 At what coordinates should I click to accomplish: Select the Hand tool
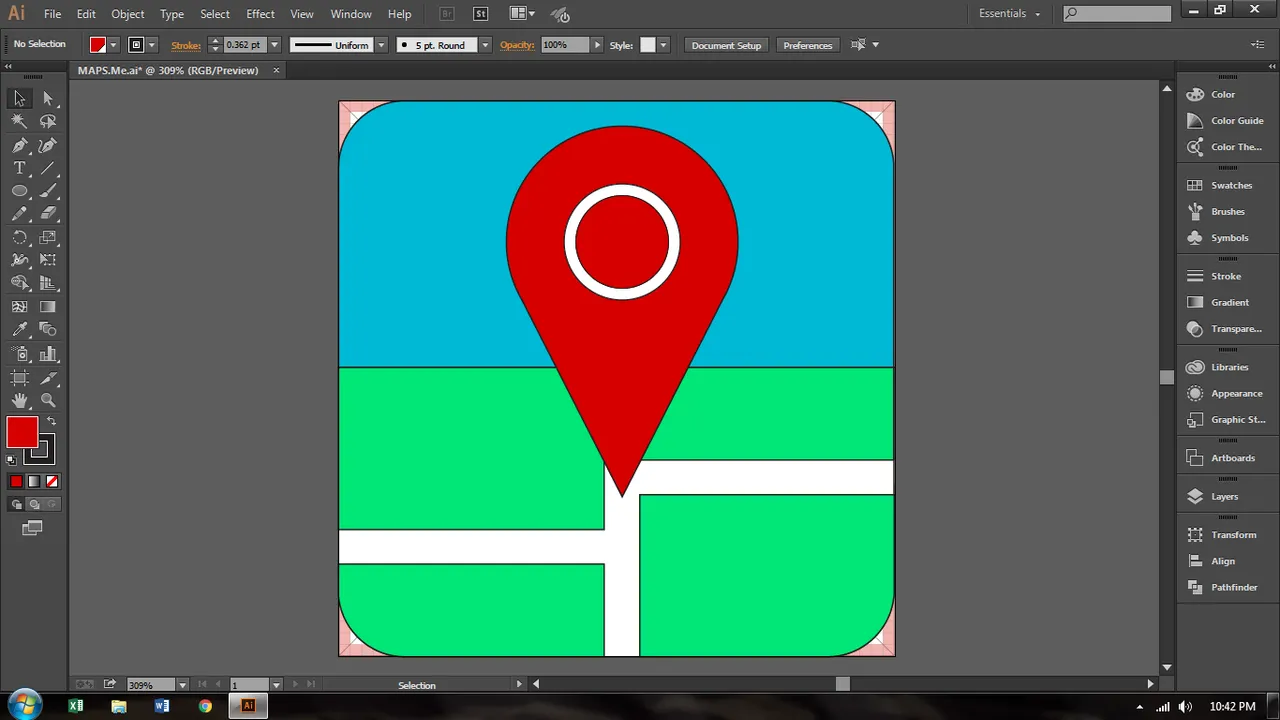(19, 400)
